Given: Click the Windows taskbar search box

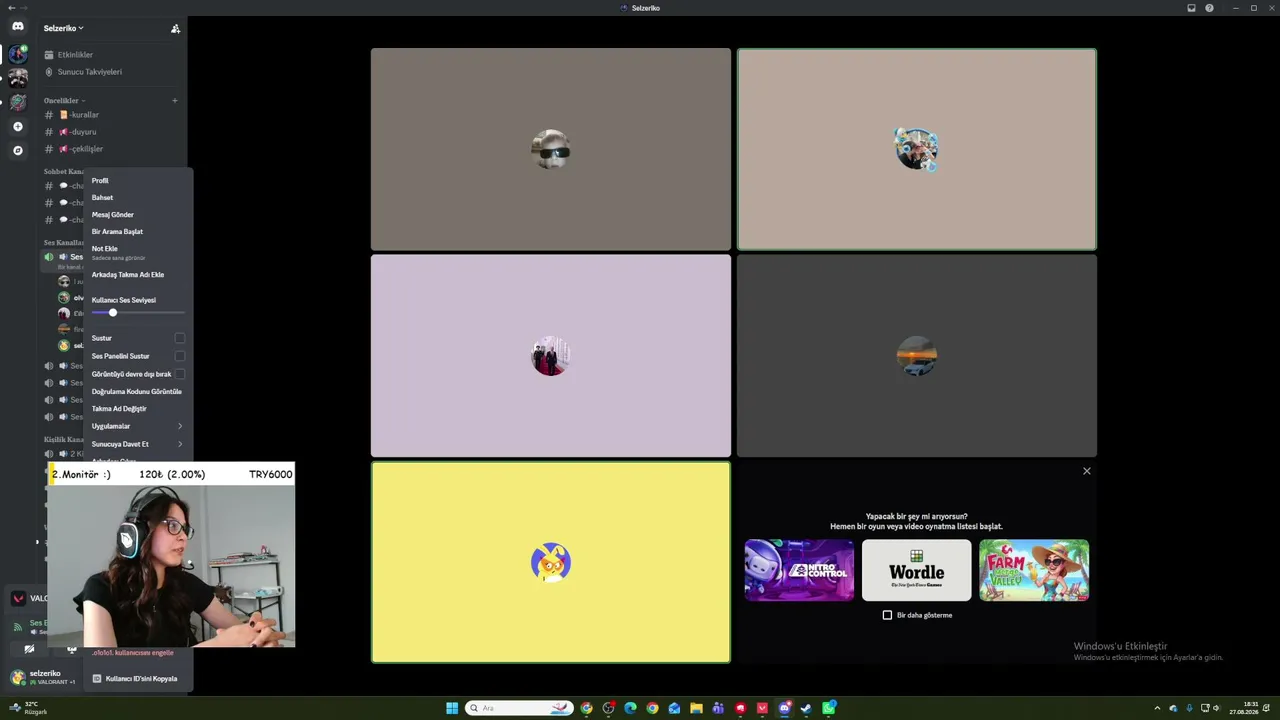Looking at the screenshot, I should (519, 708).
